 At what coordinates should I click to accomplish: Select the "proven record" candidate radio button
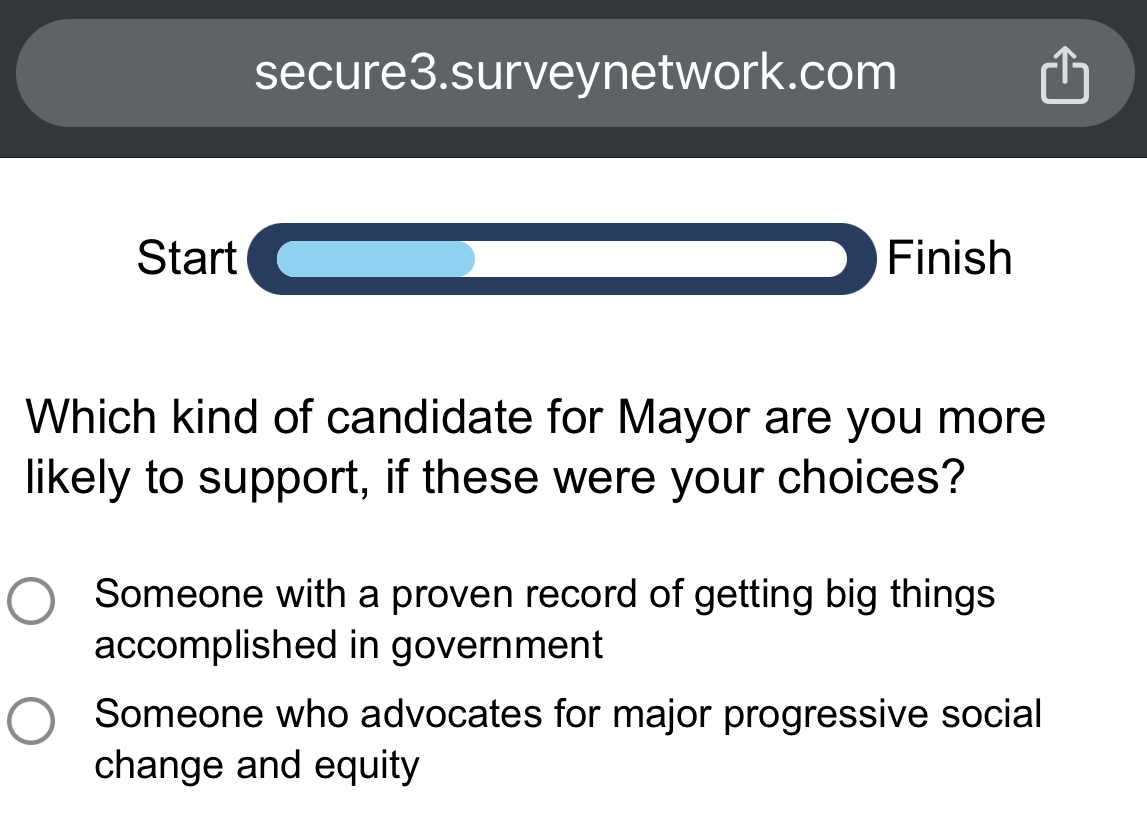(31, 601)
